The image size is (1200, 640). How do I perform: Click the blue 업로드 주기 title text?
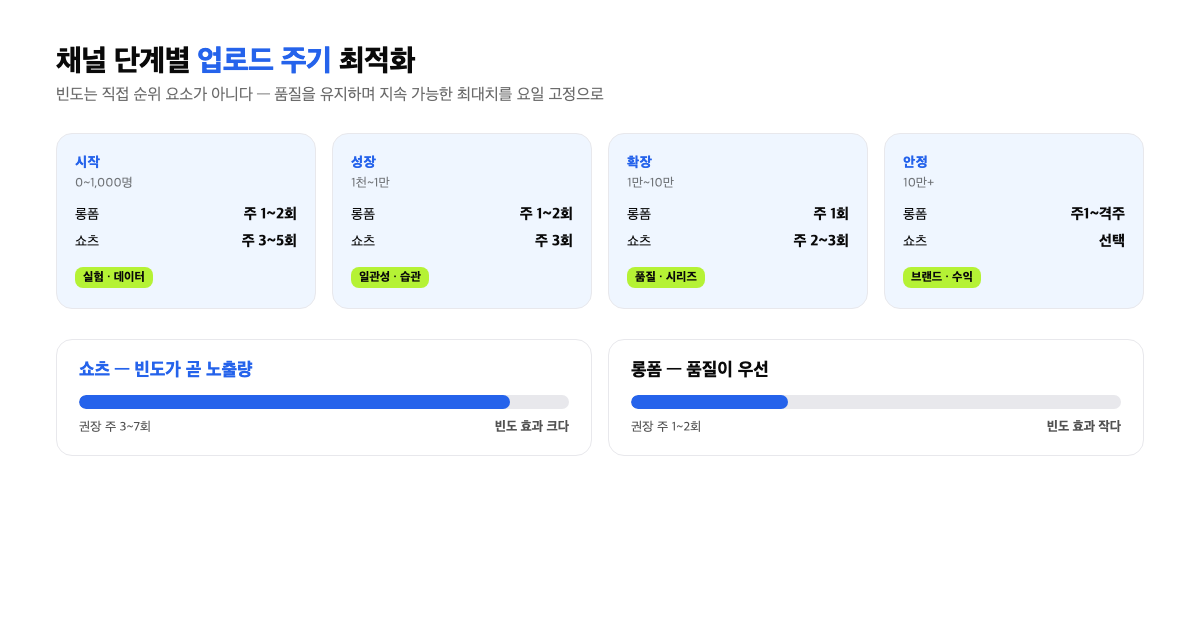tap(264, 60)
